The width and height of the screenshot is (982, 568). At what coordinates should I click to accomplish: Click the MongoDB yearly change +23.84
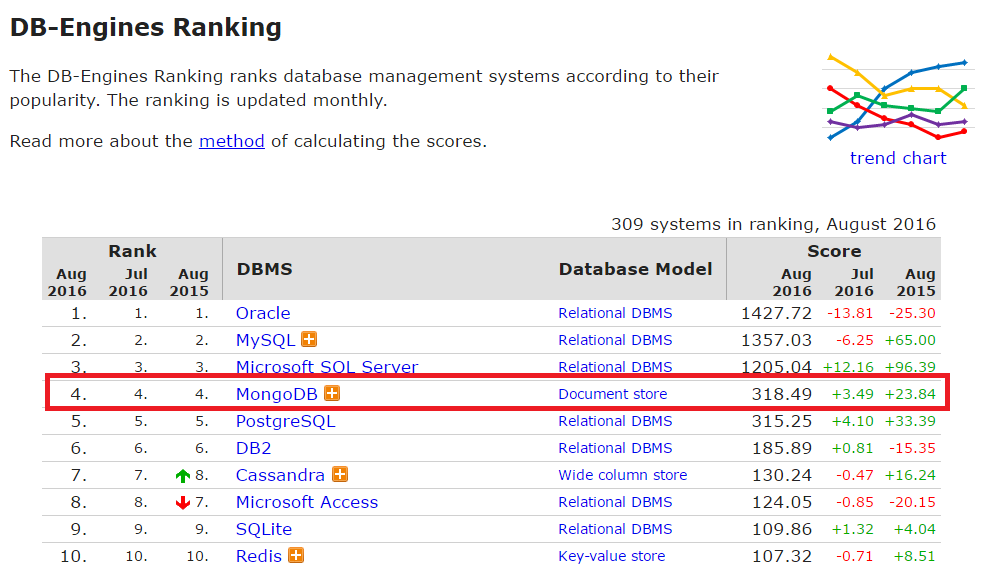pos(910,394)
